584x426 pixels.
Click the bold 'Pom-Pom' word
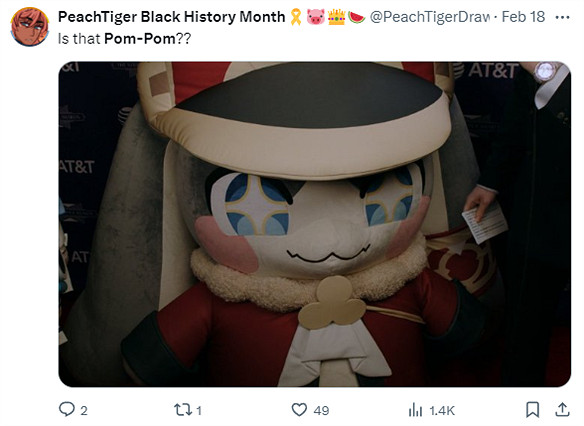140,38
